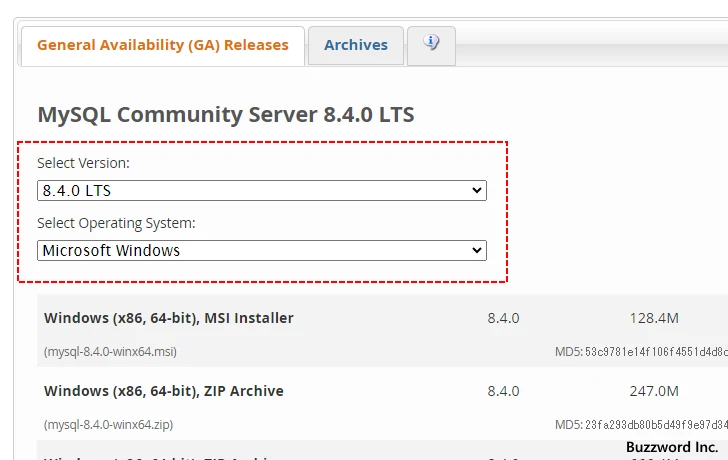Click the Select Operating System label
Image resolution: width=728 pixels, height=460 pixels.
click(116, 223)
